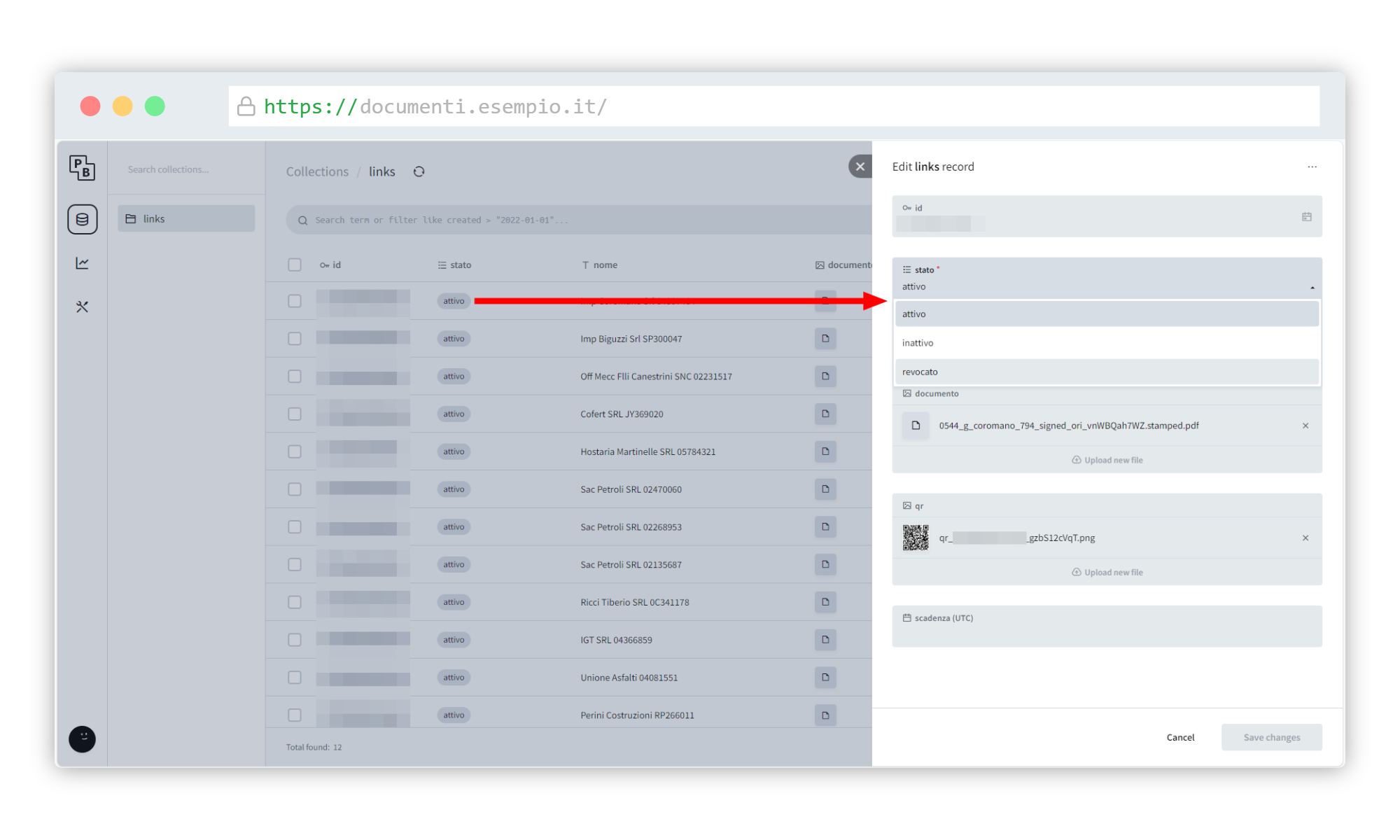Check the Sac Petroli 02470060 checkbox
1400x840 pixels.
[x=295, y=489]
